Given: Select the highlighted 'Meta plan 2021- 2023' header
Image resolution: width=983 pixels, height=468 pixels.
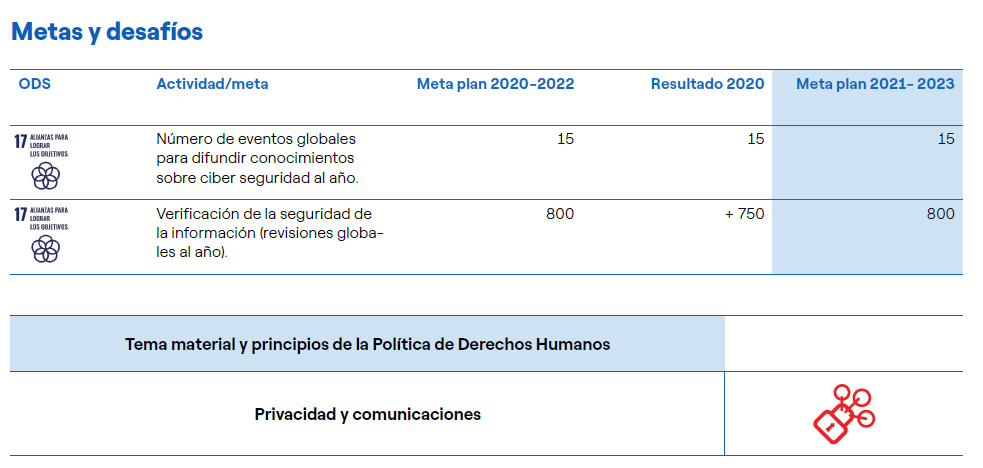Looking at the screenshot, I should pyautogui.click(x=875, y=84).
